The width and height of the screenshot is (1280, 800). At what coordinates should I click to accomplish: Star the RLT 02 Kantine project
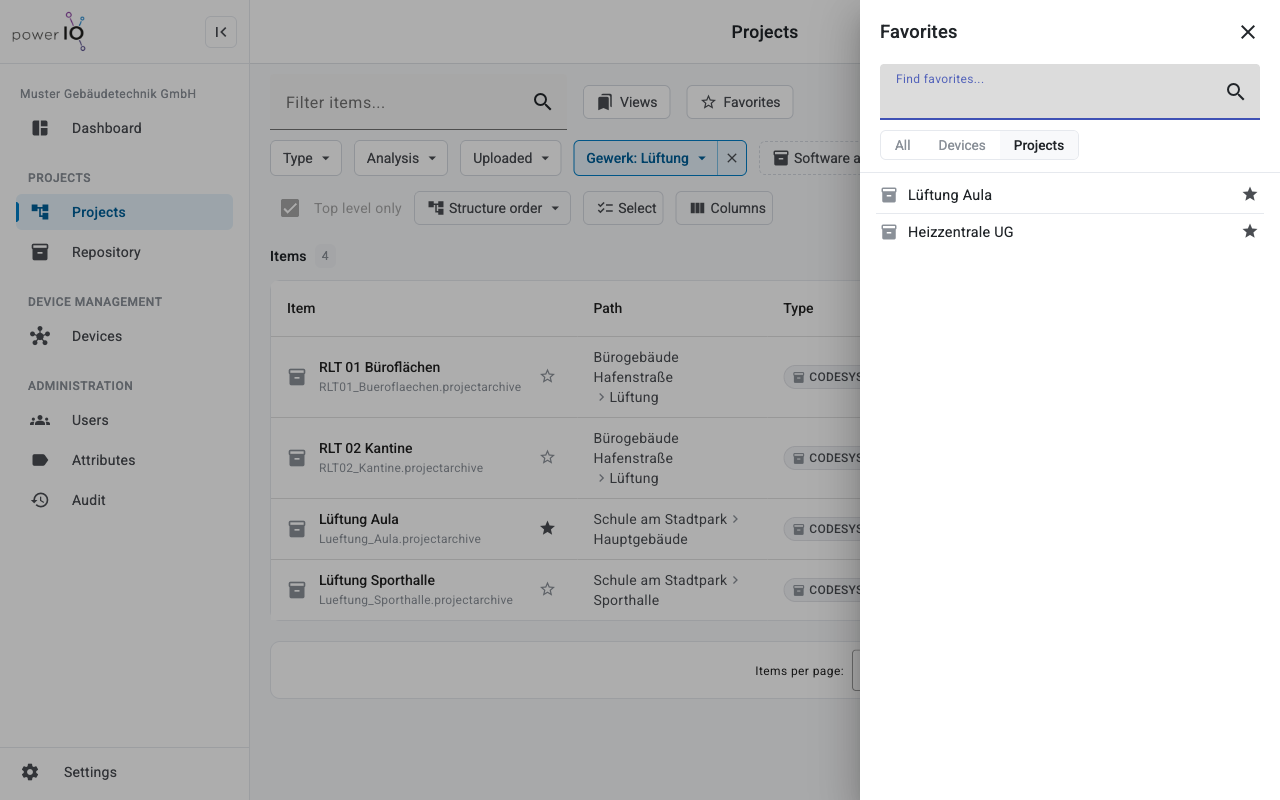tap(547, 457)
